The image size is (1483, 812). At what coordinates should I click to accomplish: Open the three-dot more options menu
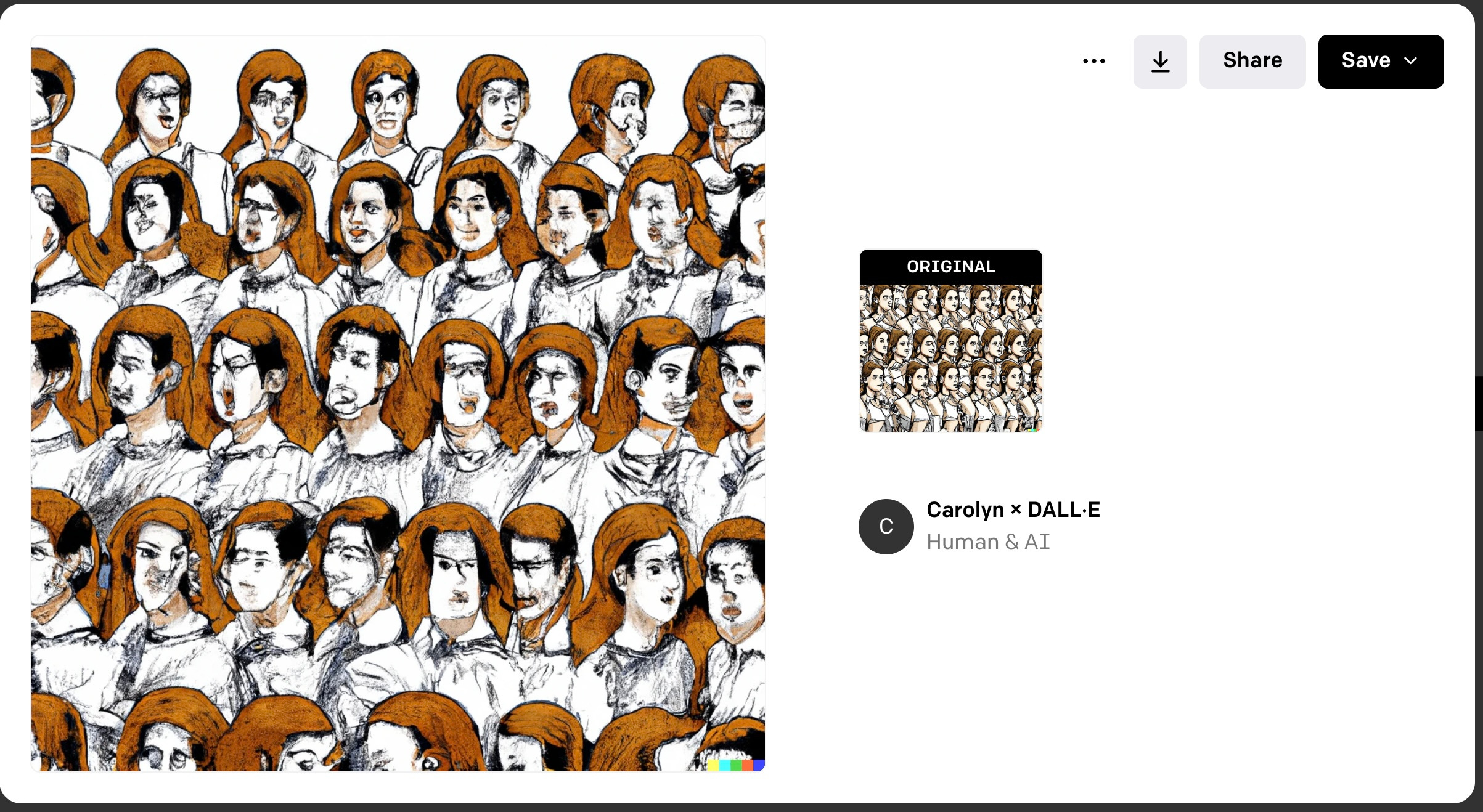(1093, 61)
